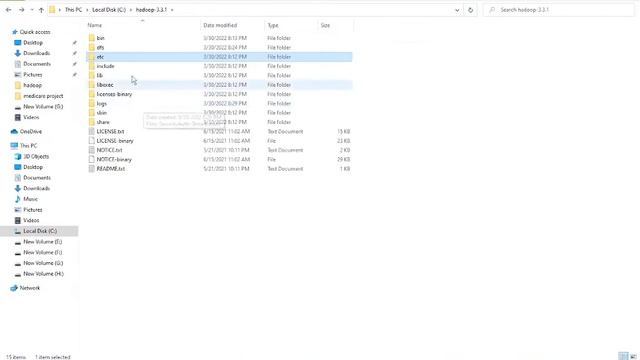Expand the address bar history dropdown

coord(457,10)
